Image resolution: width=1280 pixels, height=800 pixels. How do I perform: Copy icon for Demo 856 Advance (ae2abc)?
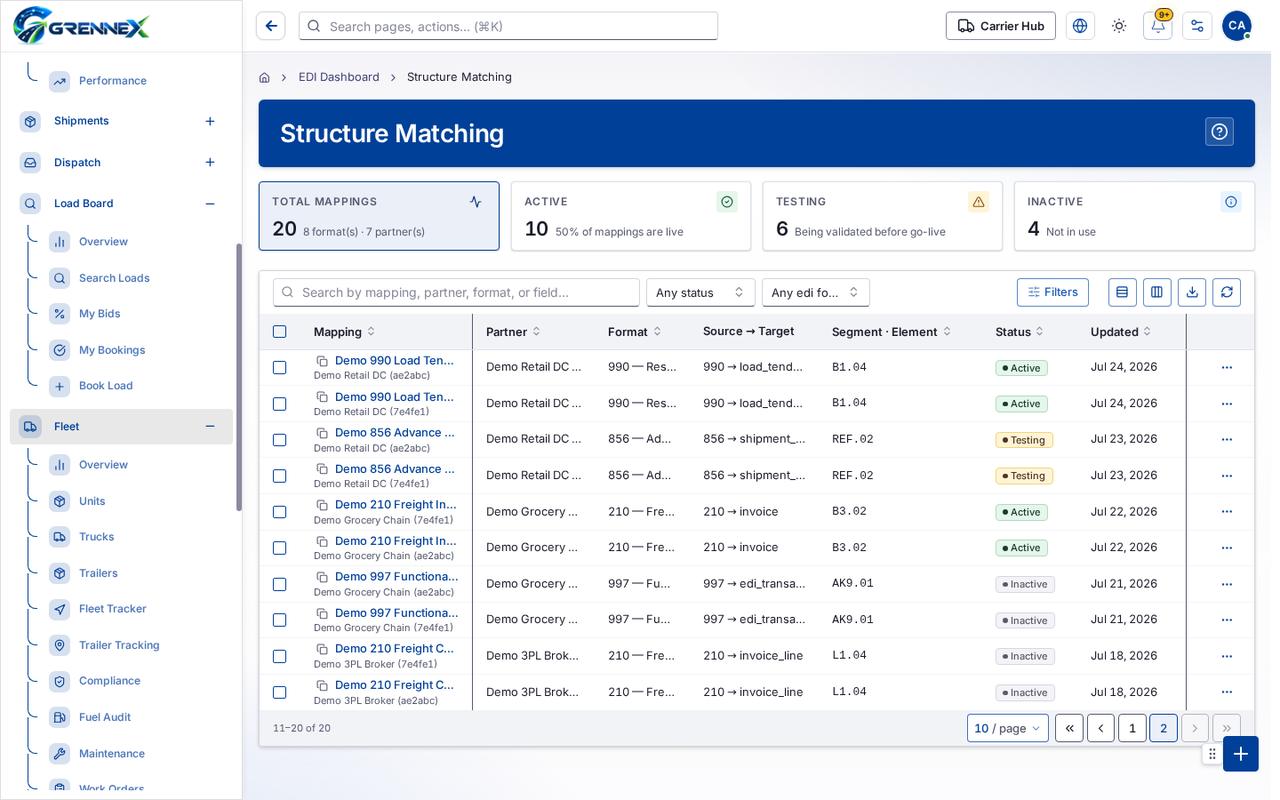click(x=322, y=433)
